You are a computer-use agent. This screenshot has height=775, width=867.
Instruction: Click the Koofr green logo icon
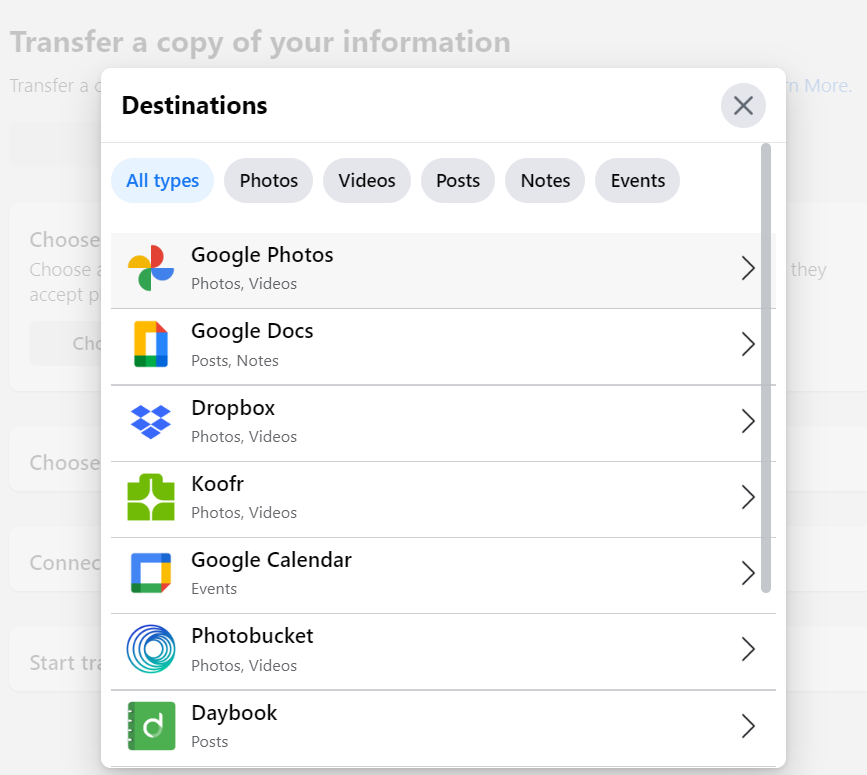[151, 497]
